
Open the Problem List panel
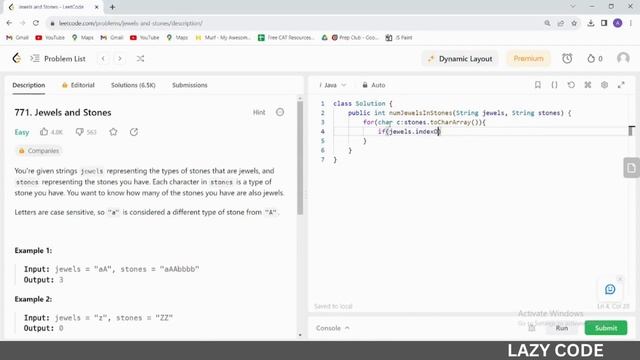[x=58, y=59]
